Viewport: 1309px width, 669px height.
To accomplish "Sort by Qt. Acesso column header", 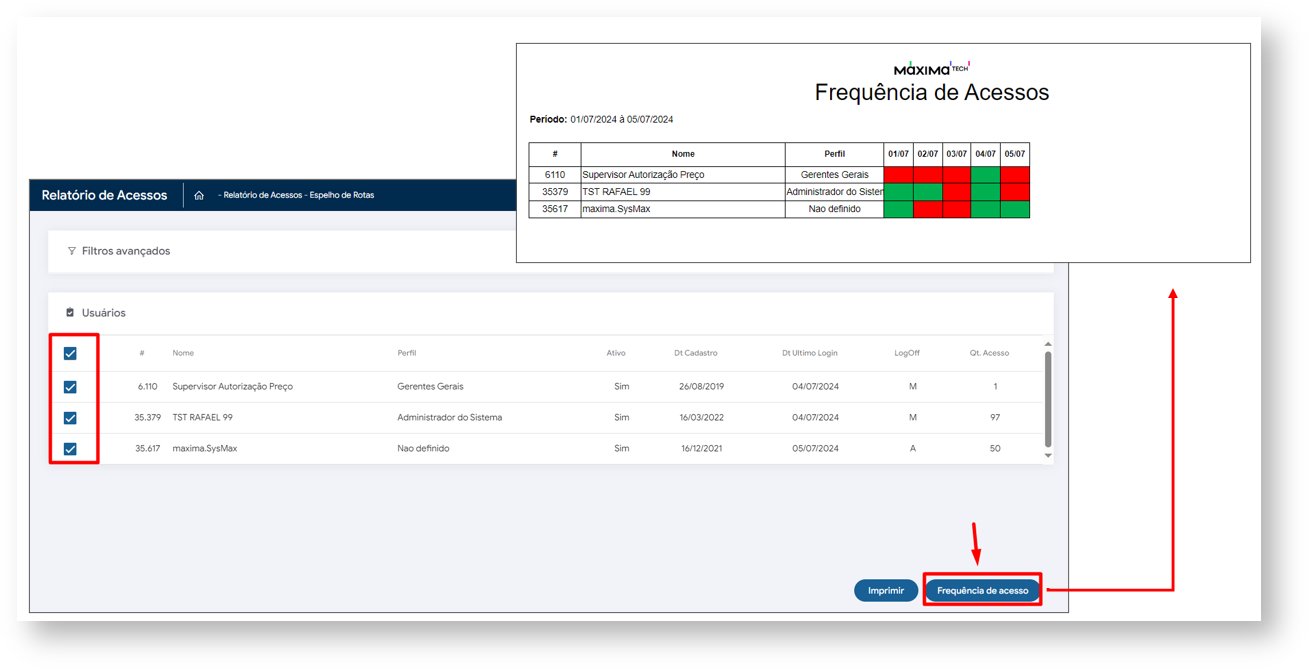I will [x=989, y=353].
